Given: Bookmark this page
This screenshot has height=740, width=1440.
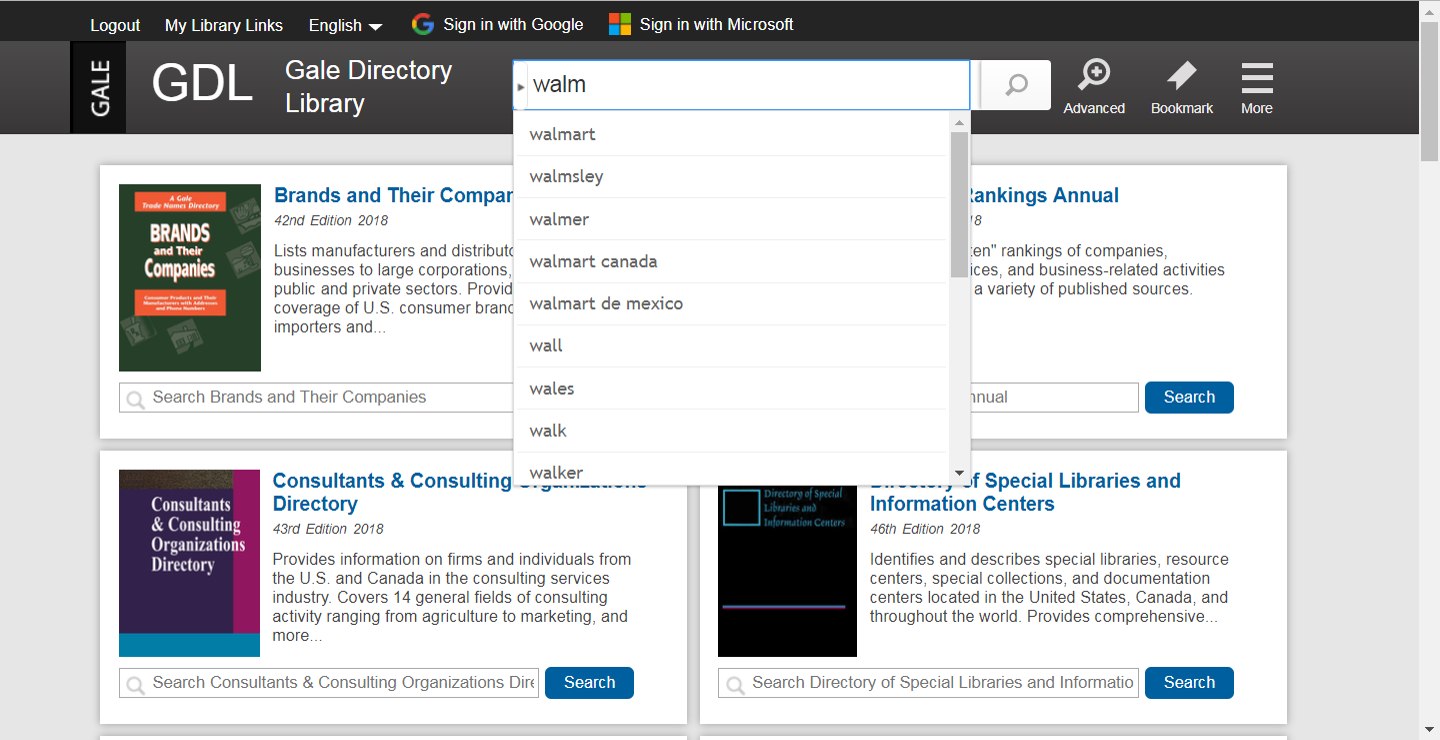Looking at the screenshot, I should [1182, 87].
